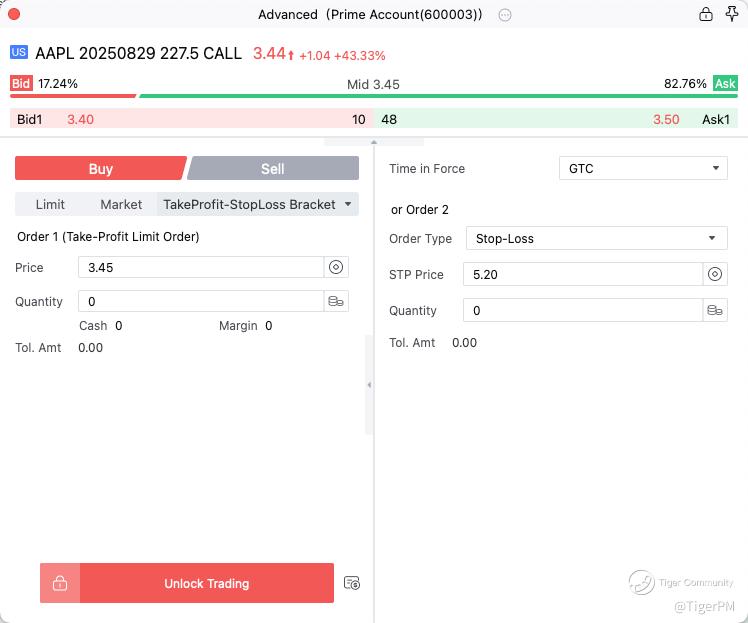Open the more options ellipsis icon
748x623 pixels.
point(505,15)
